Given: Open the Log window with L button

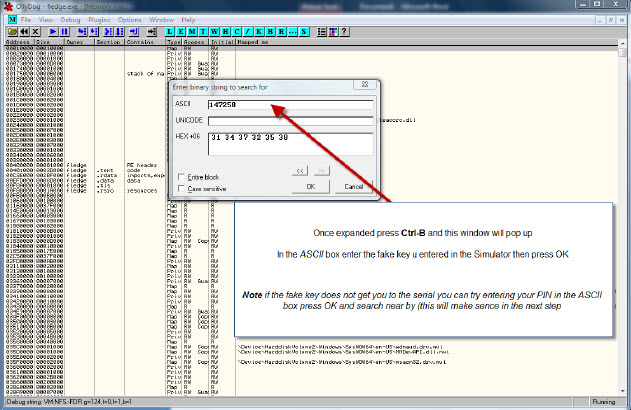Looking at the screenshot, I should [170, 31].
